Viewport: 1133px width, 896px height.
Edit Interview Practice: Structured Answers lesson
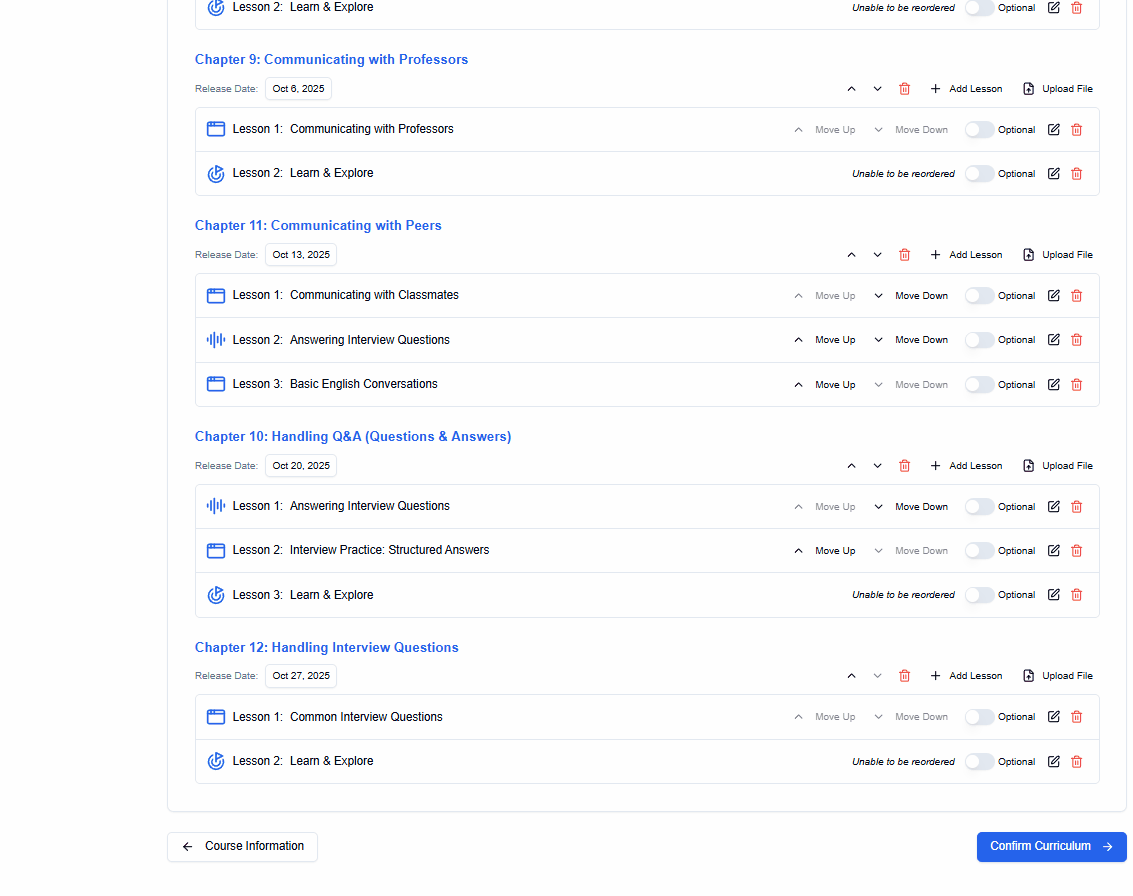[1053, 551]
